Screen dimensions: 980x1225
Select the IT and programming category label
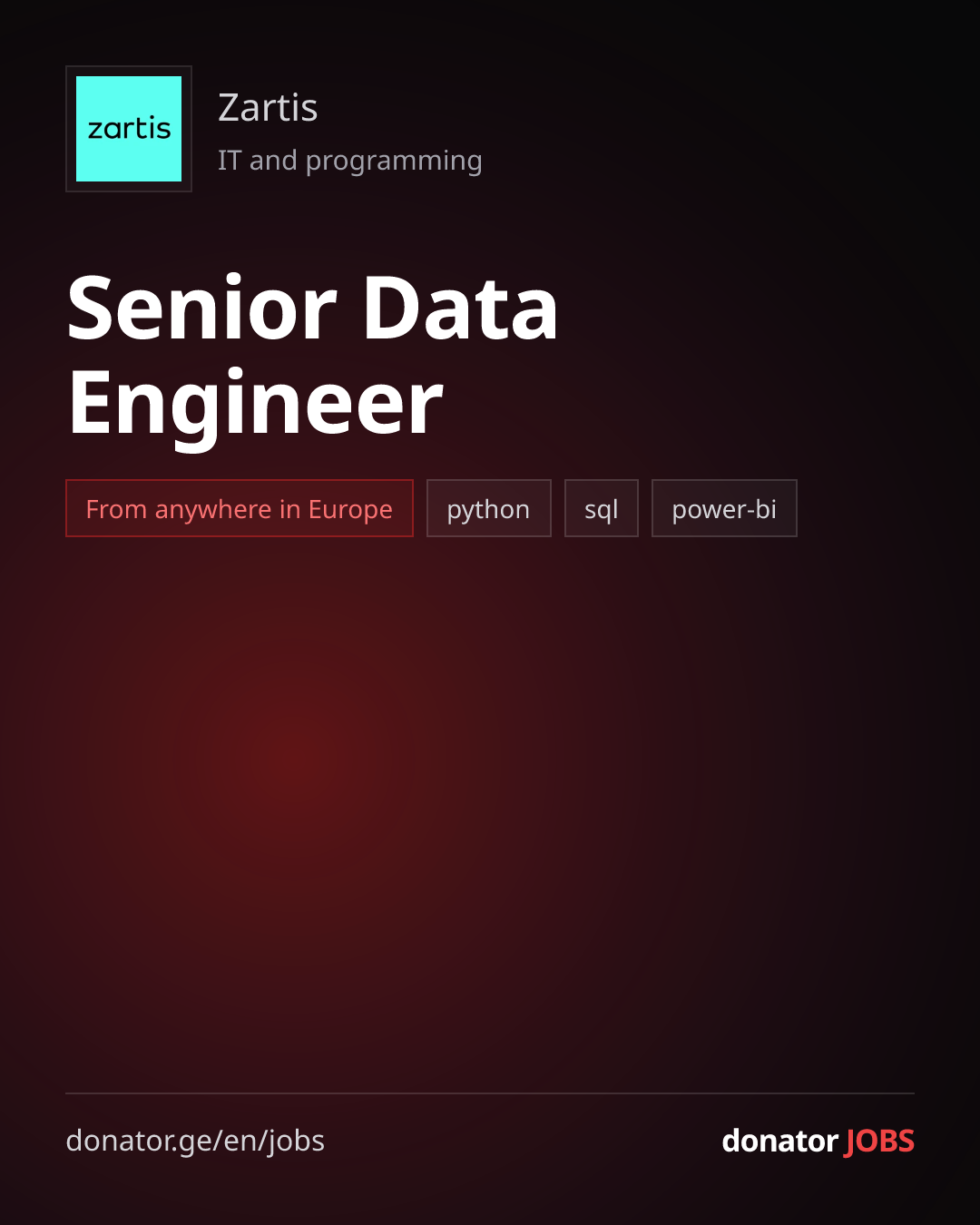coord(349,161)
